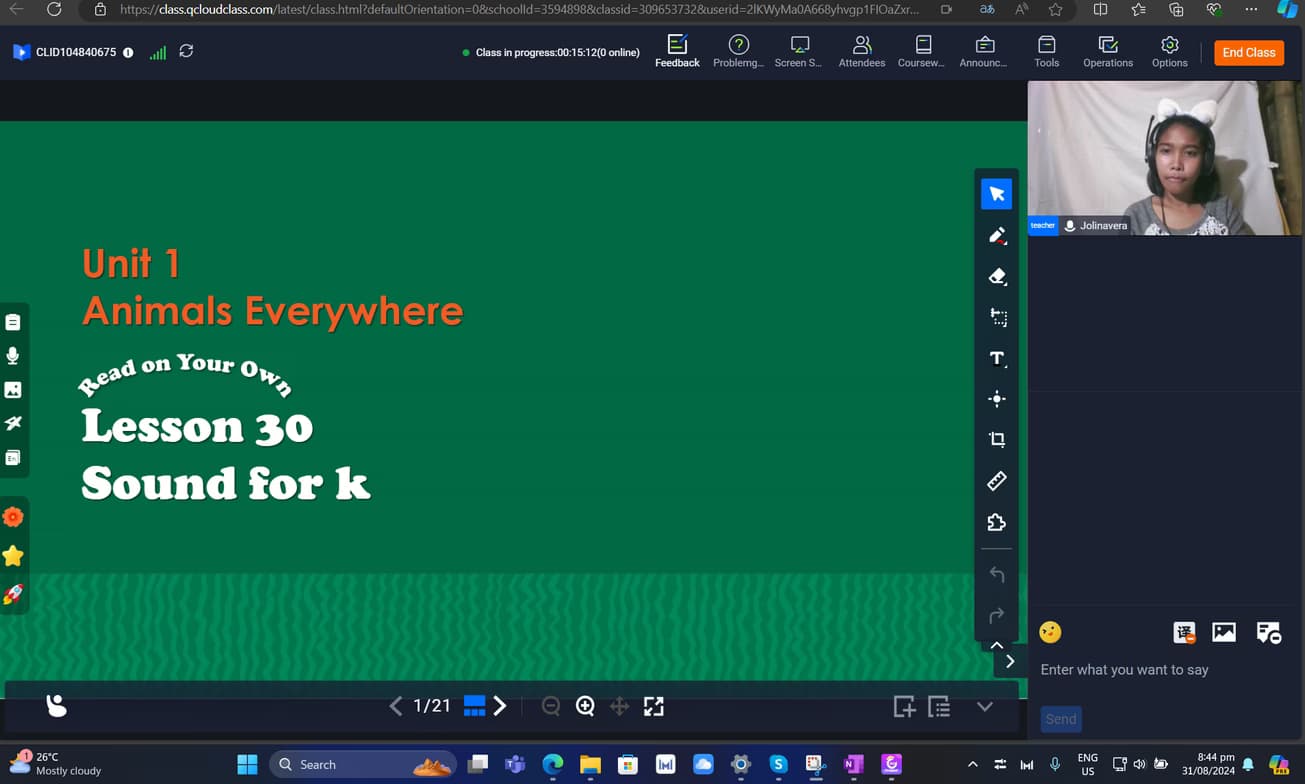Open the Tools menu

click(1046, 52)
